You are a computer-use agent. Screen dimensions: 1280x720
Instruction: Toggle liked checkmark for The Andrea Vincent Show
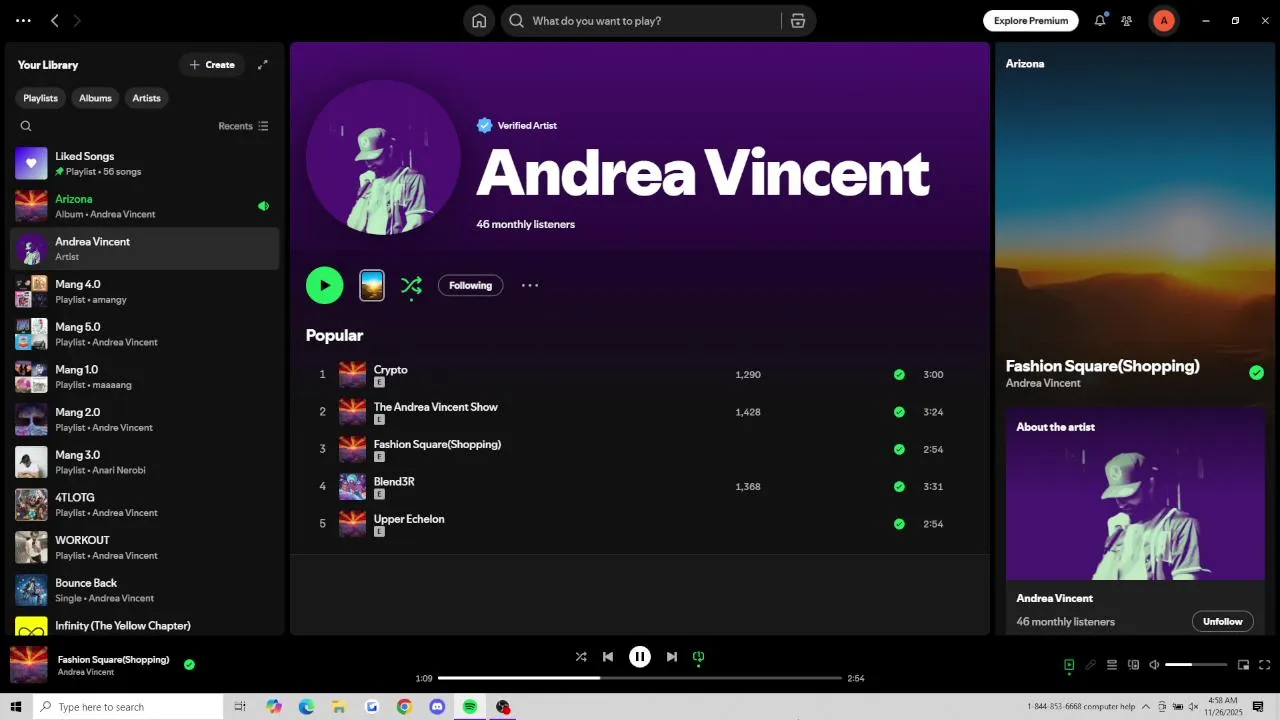coord(899,412)
